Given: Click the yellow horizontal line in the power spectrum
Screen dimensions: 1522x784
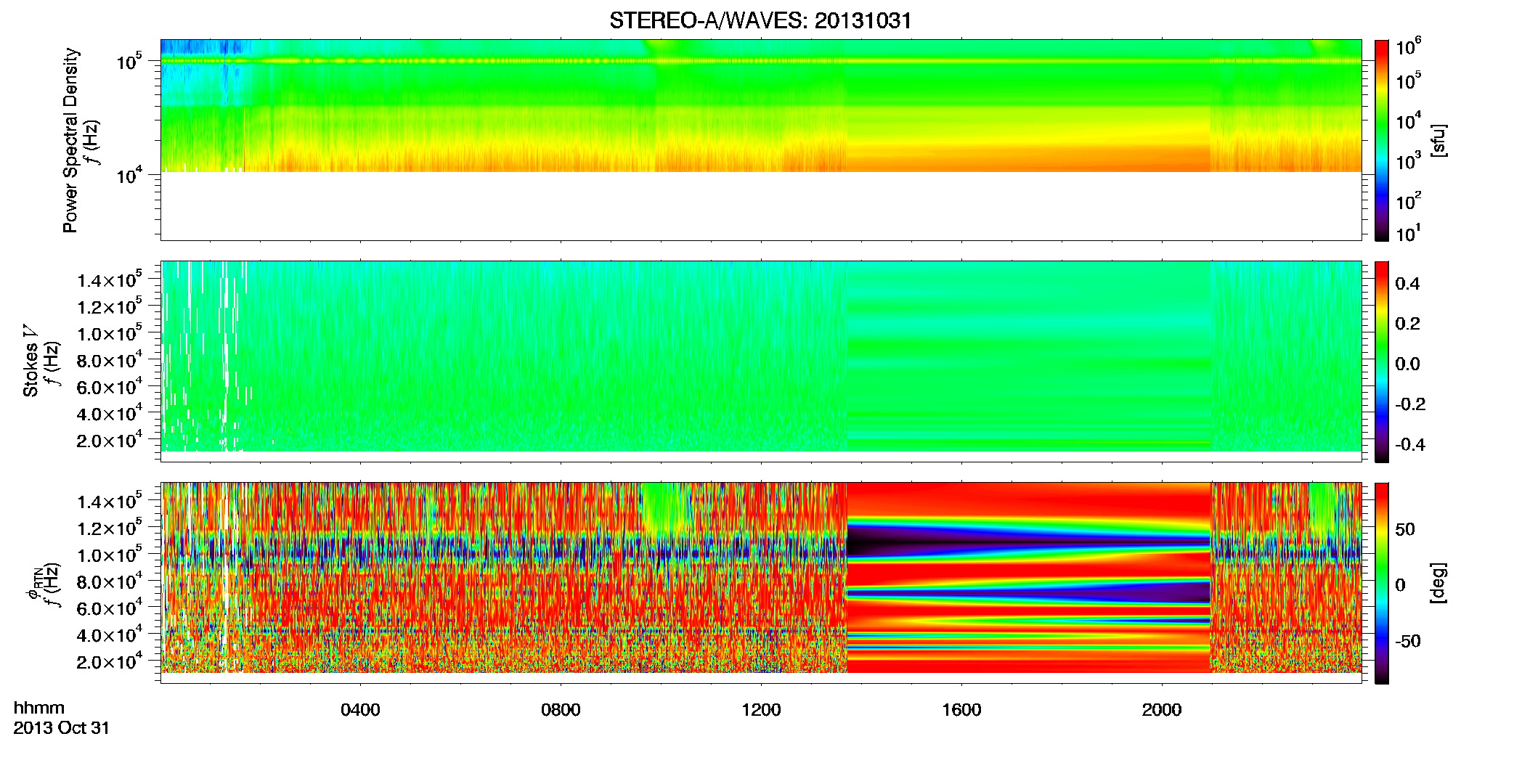Looking at the screenshot, I should pyautogui.click(x=760, y=62).
